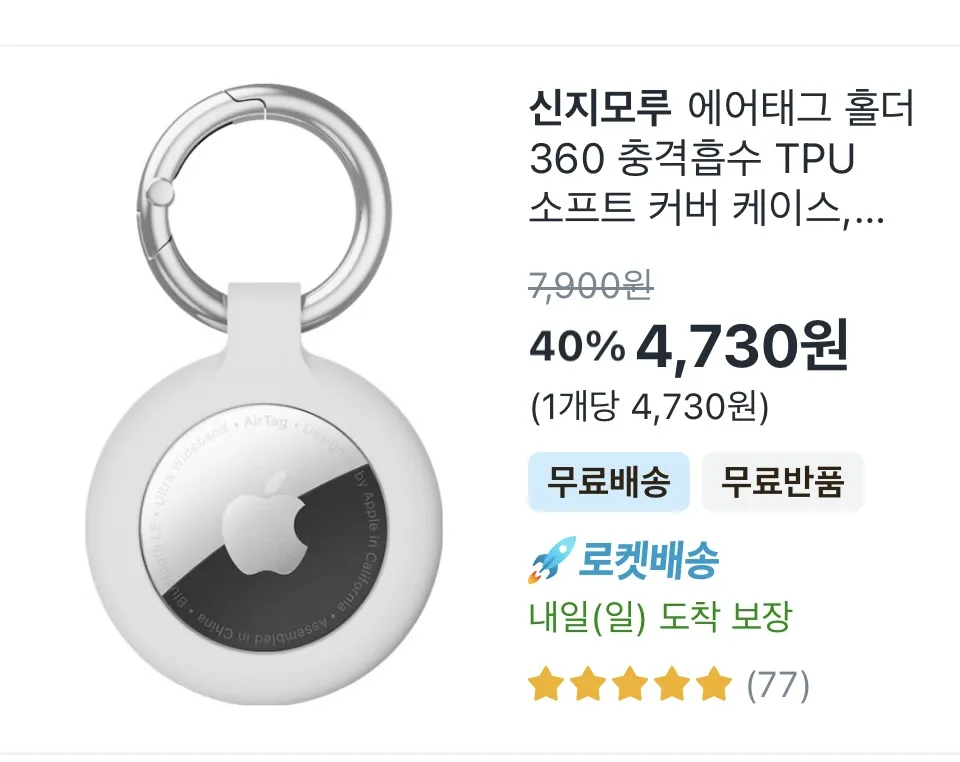The width and height of the screenshot is (960, 762).
Task: Click the 무료반품 badge
Action: tap(782, 482)
